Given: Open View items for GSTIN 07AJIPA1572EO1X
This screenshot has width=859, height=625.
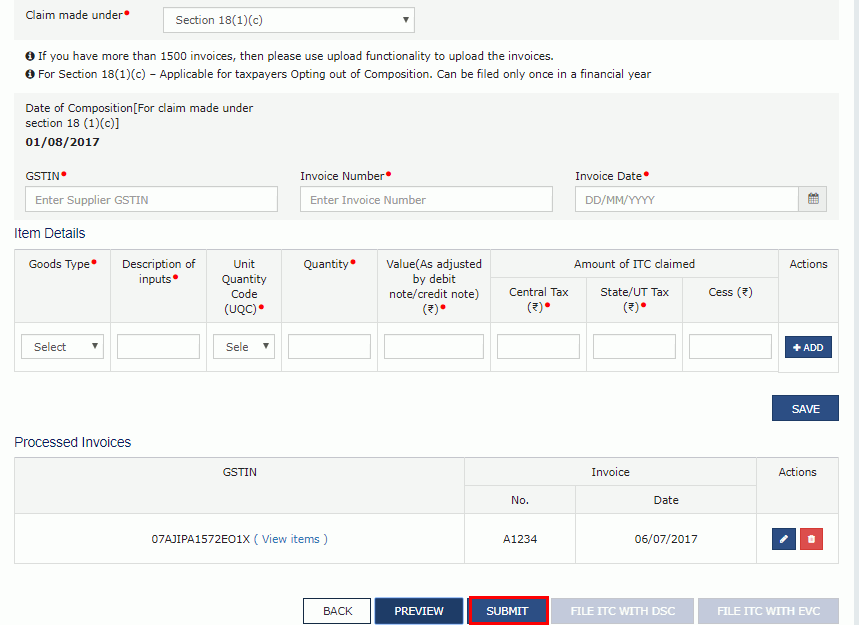Looking at the screenshot, I should (291, 538).
